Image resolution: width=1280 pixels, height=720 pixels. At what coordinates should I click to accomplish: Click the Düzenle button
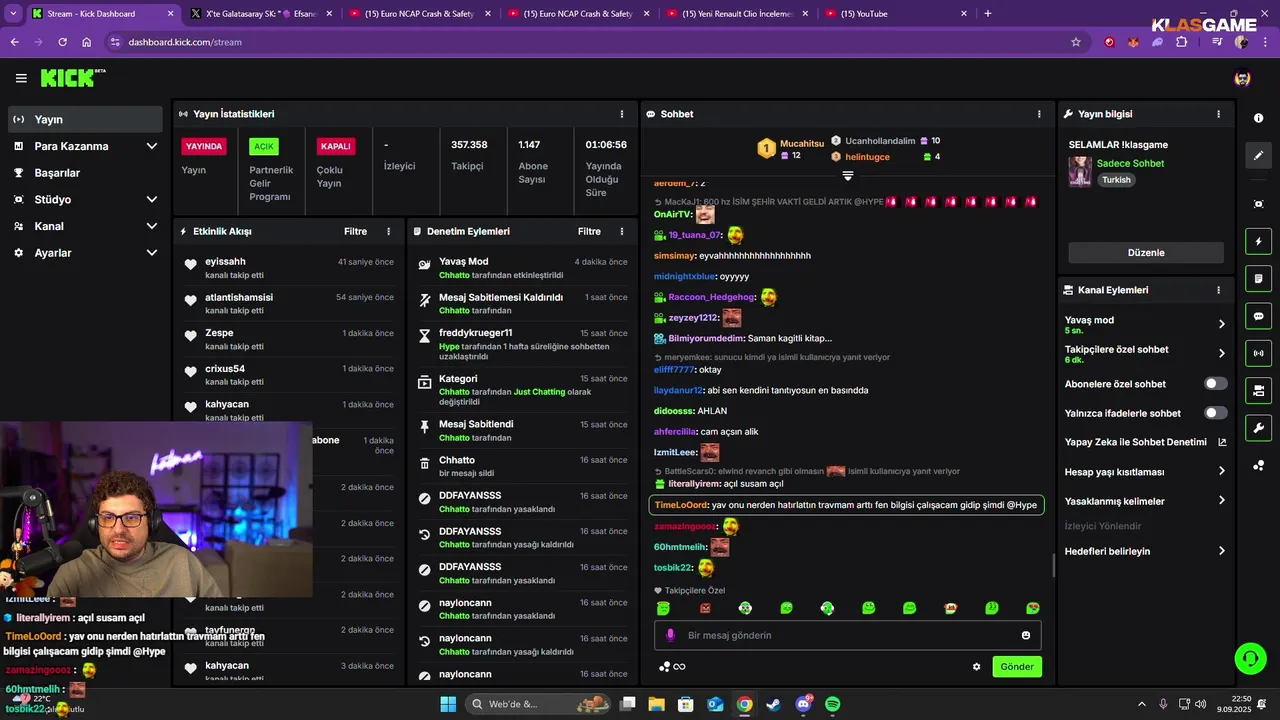point(1145,253)
